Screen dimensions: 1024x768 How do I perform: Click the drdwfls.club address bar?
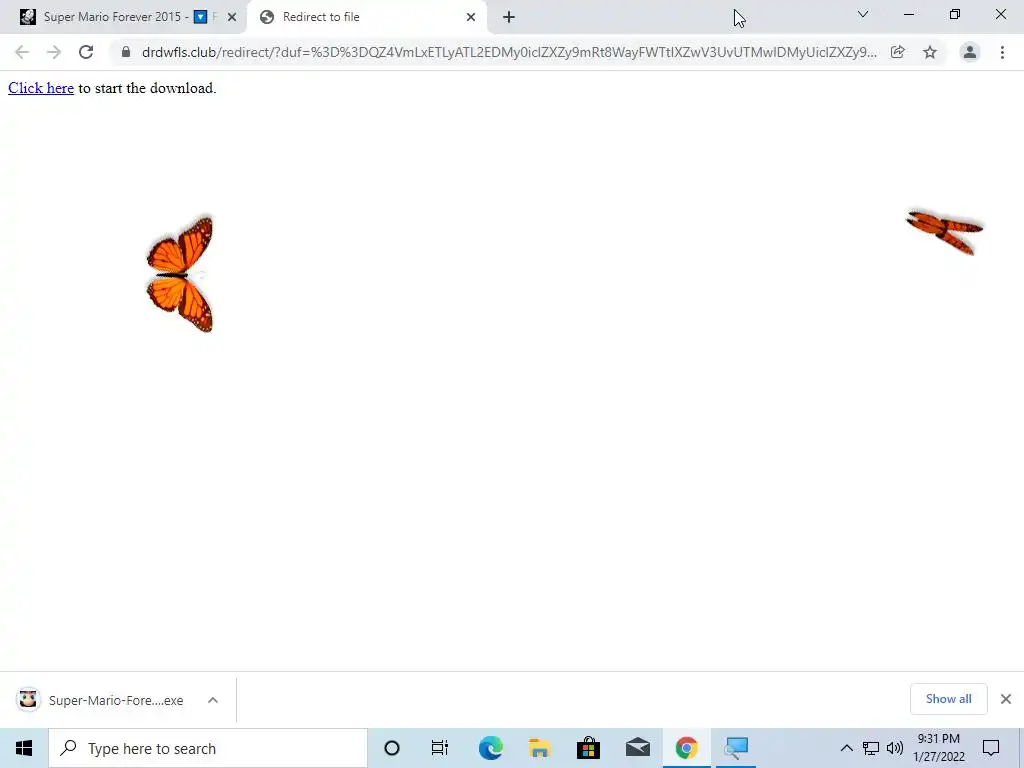[x=508, y=52]
